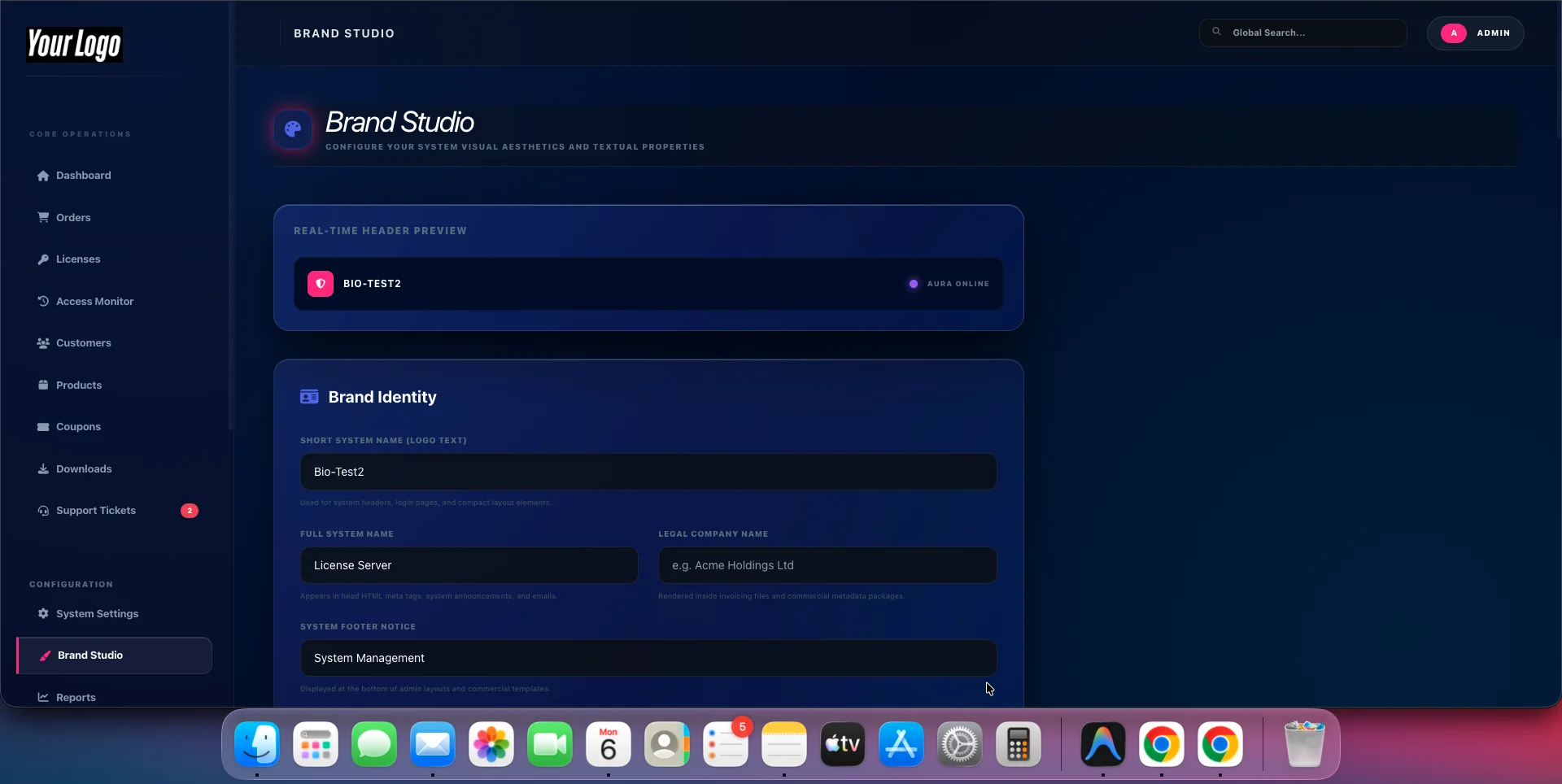Click the System Settings gear icon
The width and height of the screenshot is (1562, 784).
click(x=43, y=614)
